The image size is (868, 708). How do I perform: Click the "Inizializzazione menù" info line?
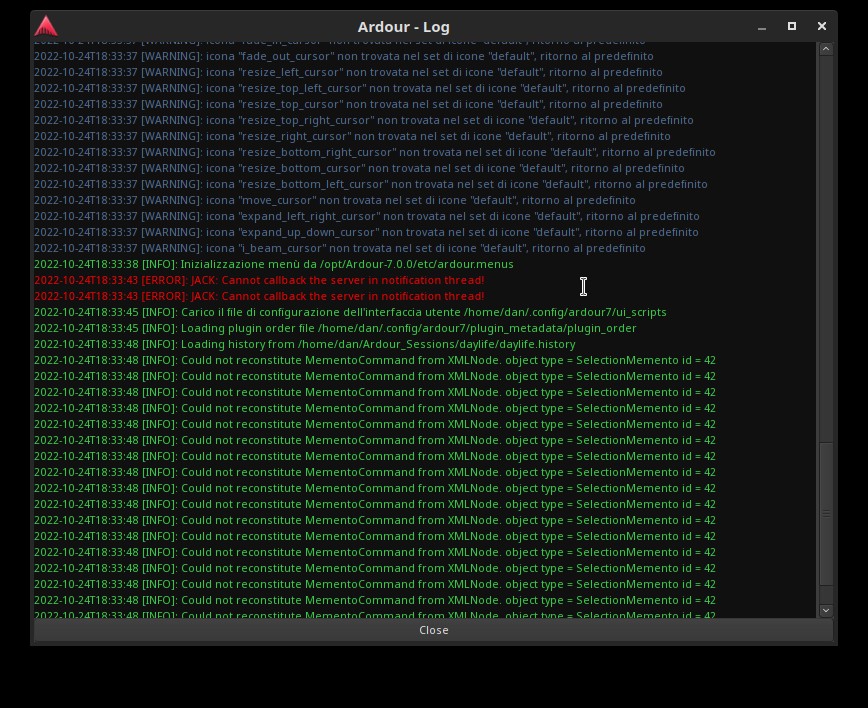click(273, 264)
